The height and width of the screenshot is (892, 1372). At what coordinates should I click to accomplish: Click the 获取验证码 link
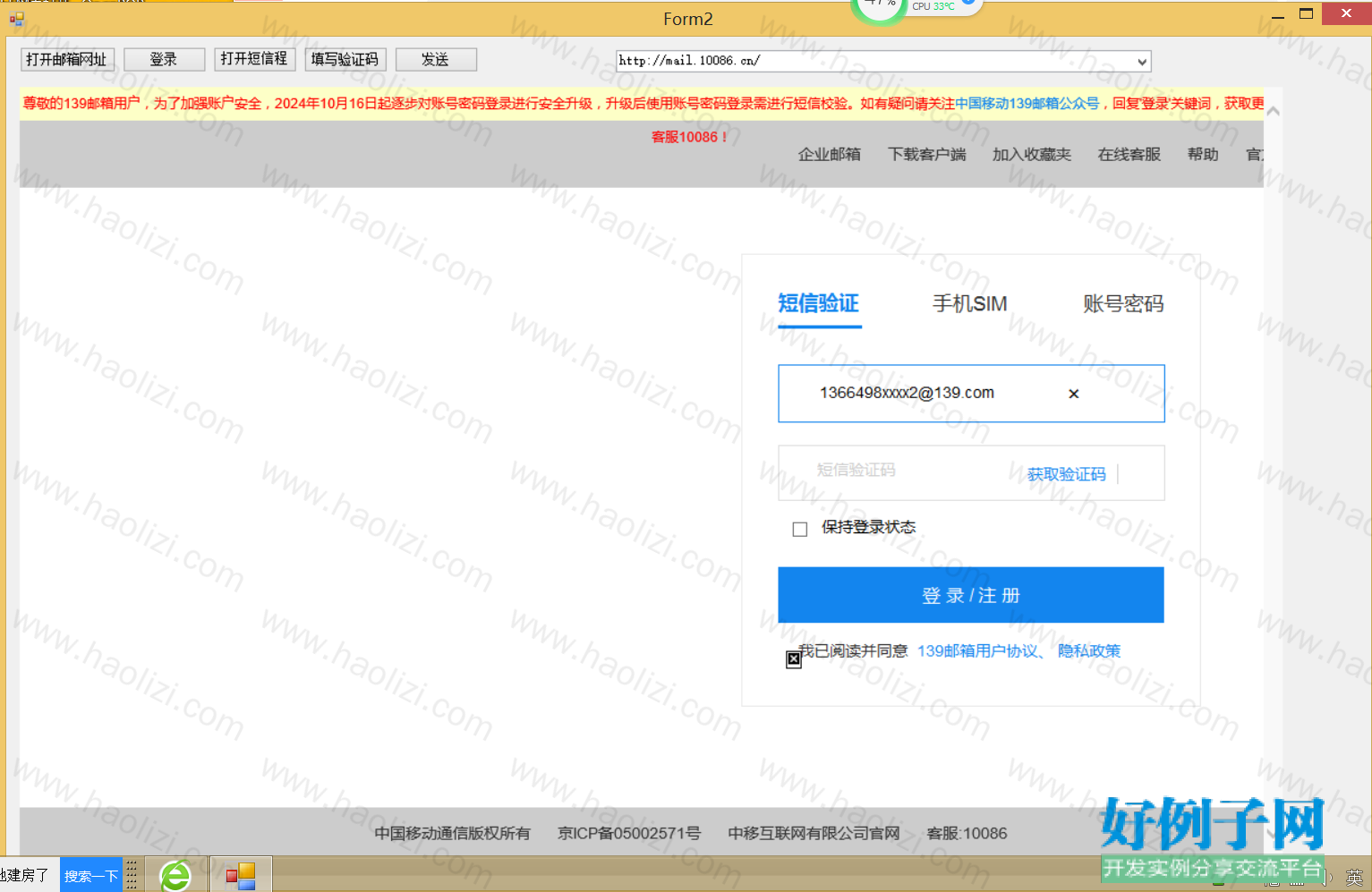coord(1066,474)
